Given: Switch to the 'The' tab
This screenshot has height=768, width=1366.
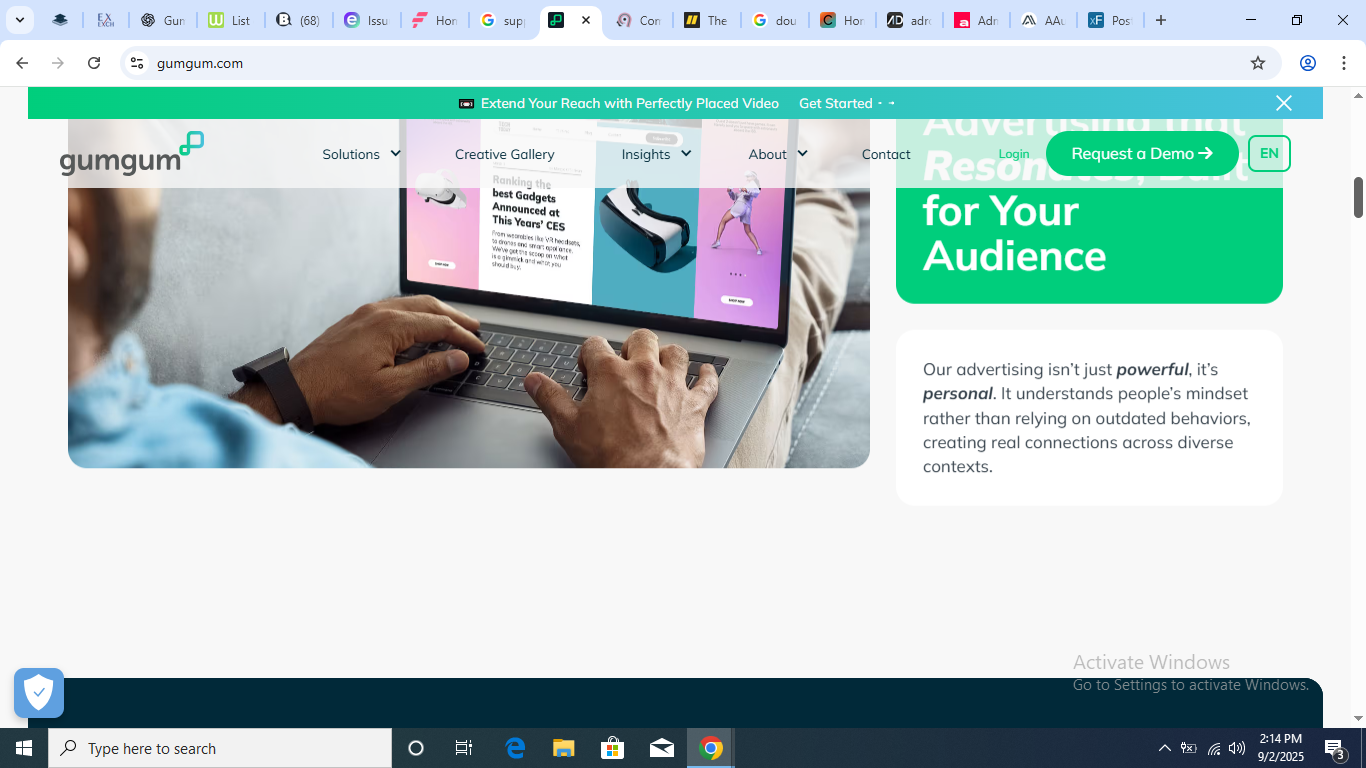Looking at the screenshot, I should point(706,20).
